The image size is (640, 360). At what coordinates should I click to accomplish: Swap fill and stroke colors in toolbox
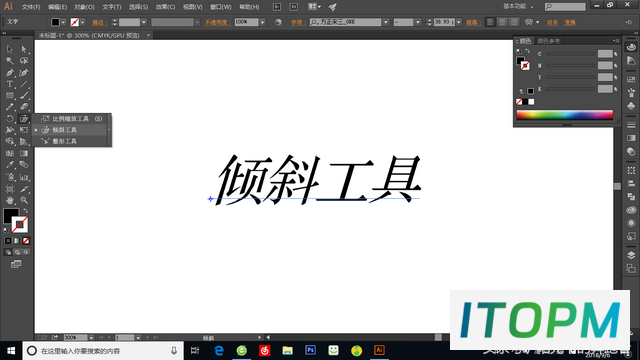click(x=26, y=211)
